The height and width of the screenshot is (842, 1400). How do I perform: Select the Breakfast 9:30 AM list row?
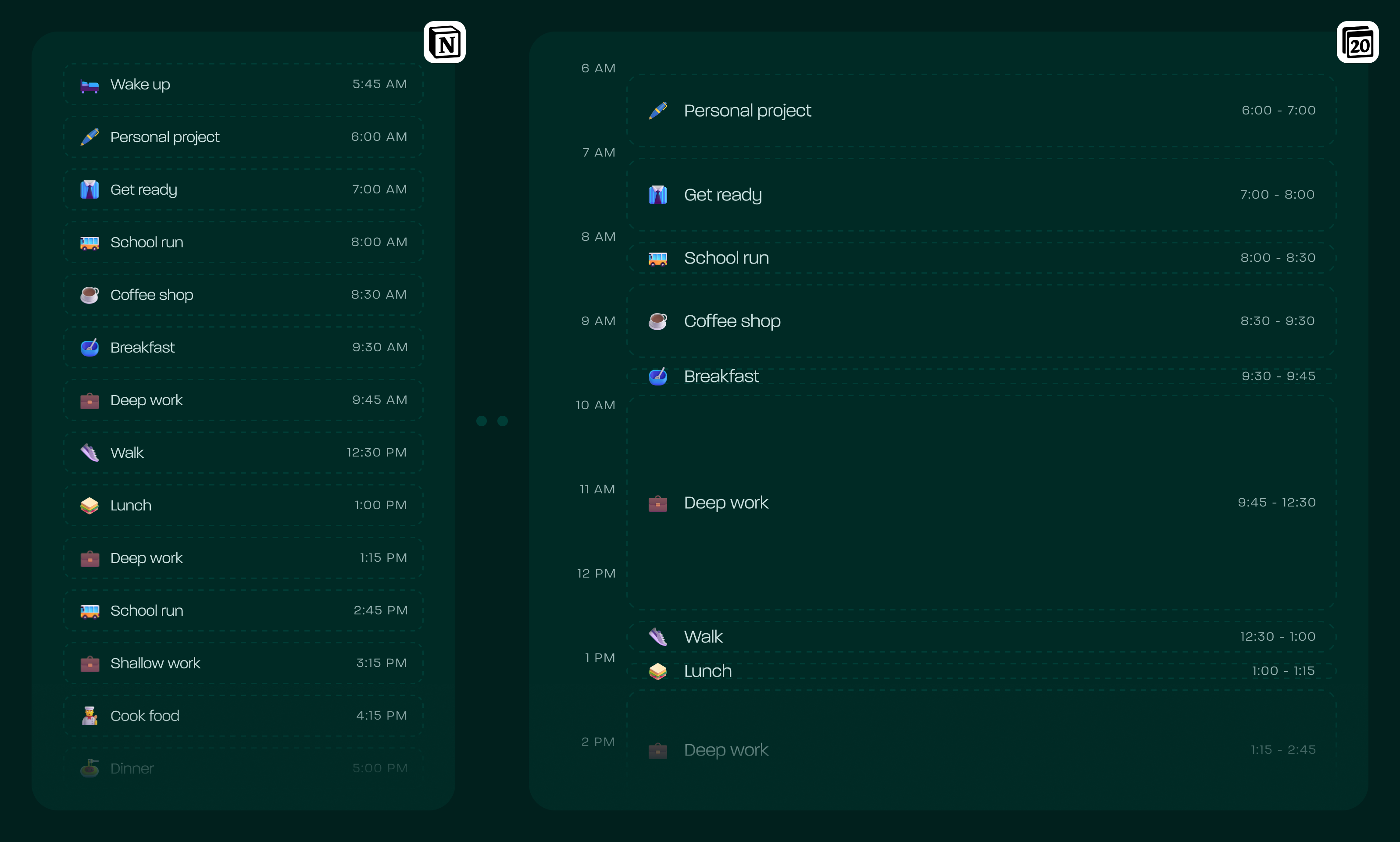click(x=243, y=347)
